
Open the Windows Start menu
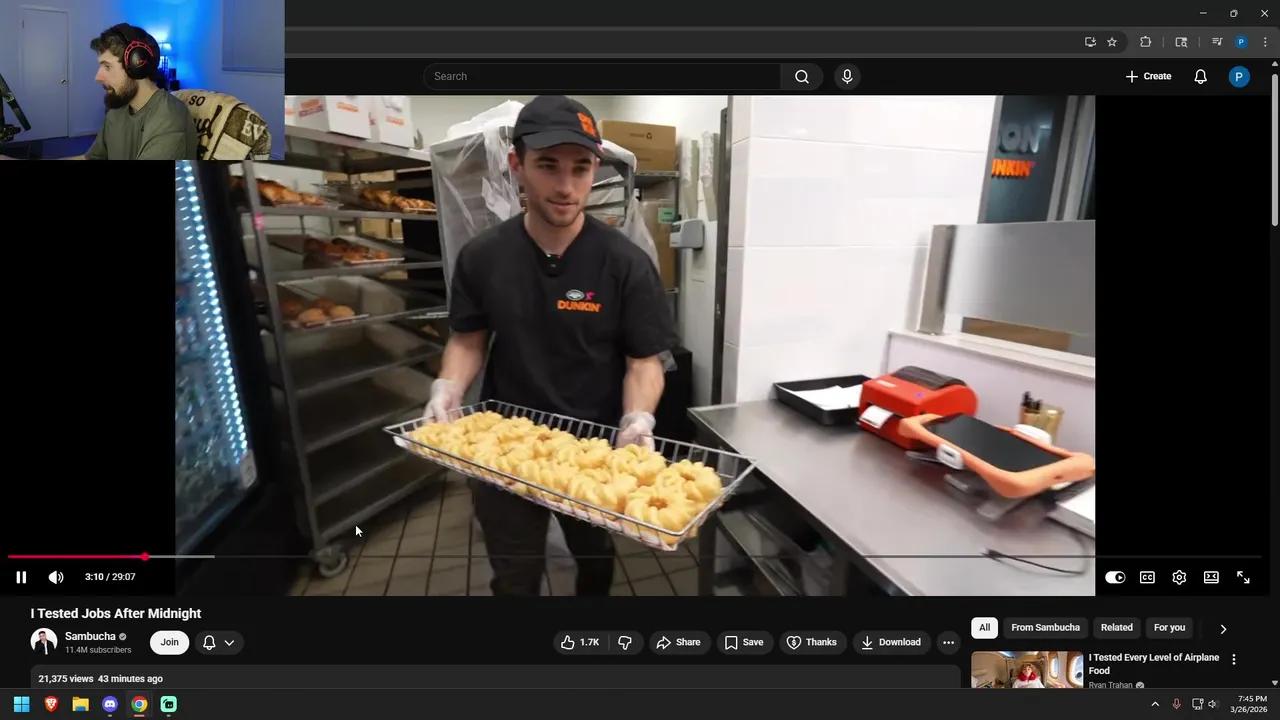[21, 704]
